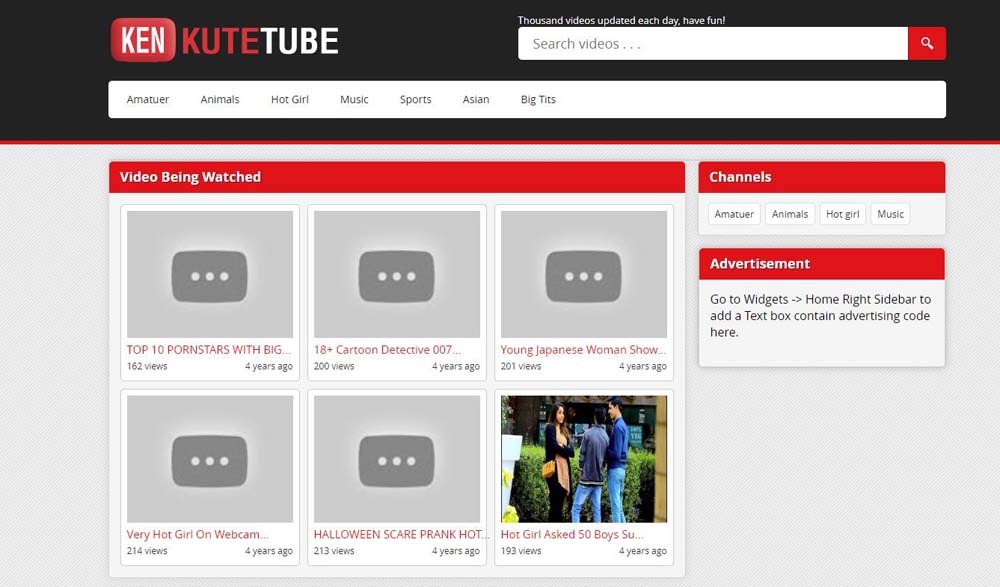This screenshot has height=587, width=1000.
Task: Select the Animals channel tag in sidebar
Action: (790, 214)
